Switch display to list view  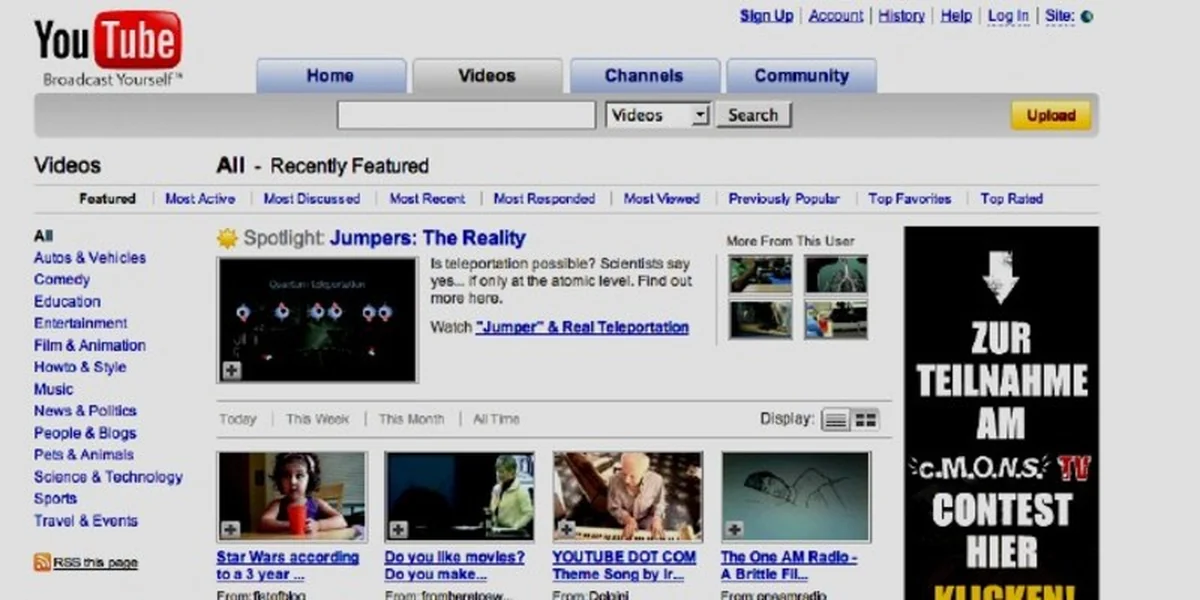click(835, 420)
